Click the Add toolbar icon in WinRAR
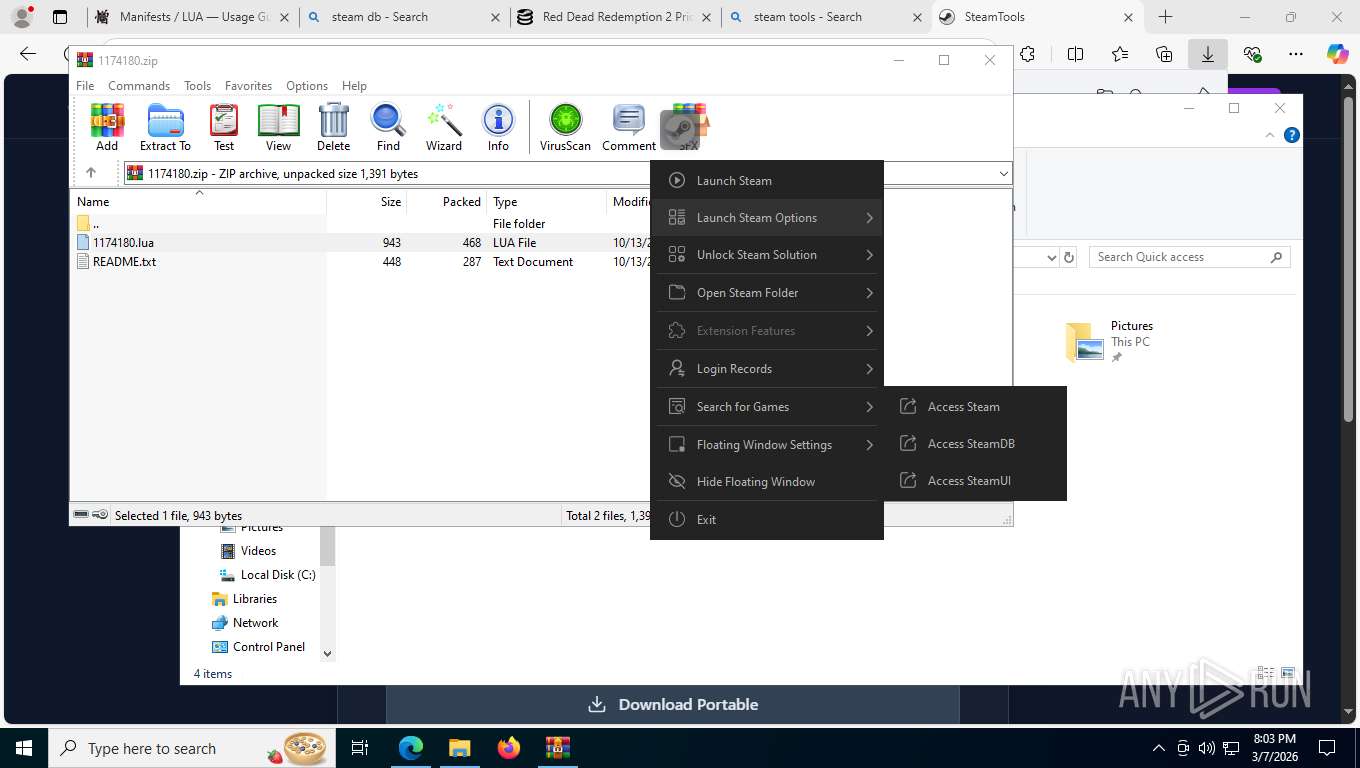The height and width of the screenshot is (768, 1360). click(107, 127)
